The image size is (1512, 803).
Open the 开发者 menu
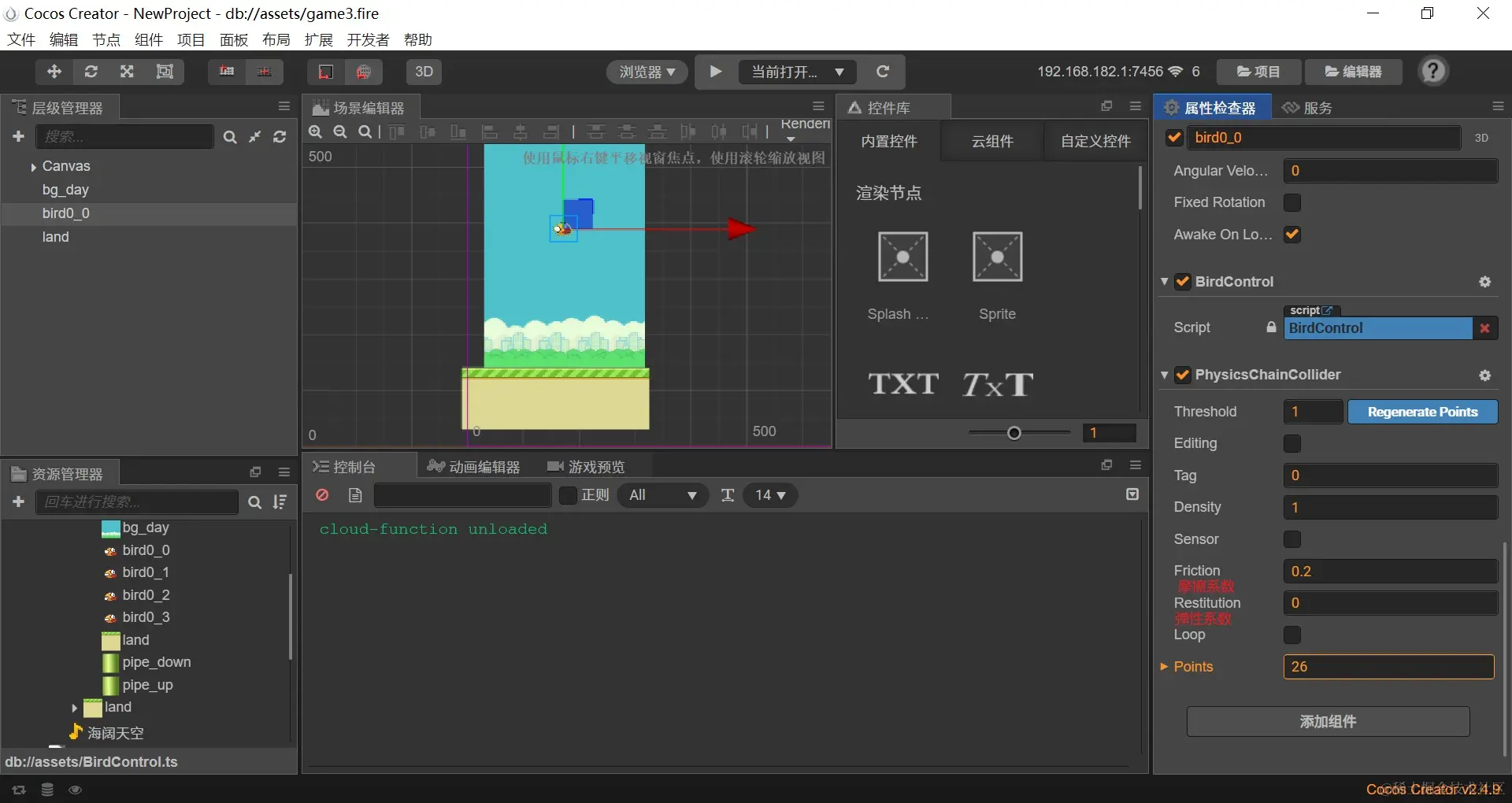pyautogui.click(x=368, y=39)
